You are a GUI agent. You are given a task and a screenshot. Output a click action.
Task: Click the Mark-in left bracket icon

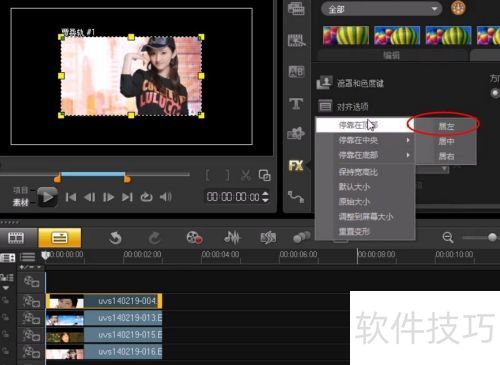click(208, 175)
